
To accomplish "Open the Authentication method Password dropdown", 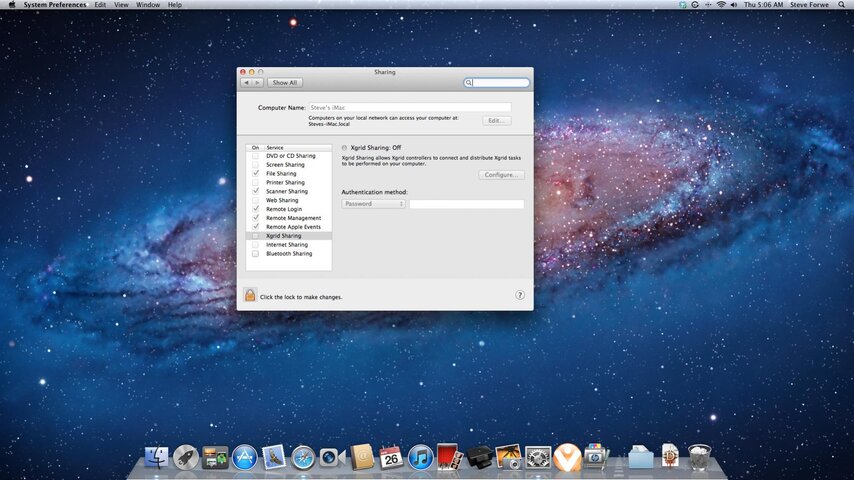I will (373, 204).
